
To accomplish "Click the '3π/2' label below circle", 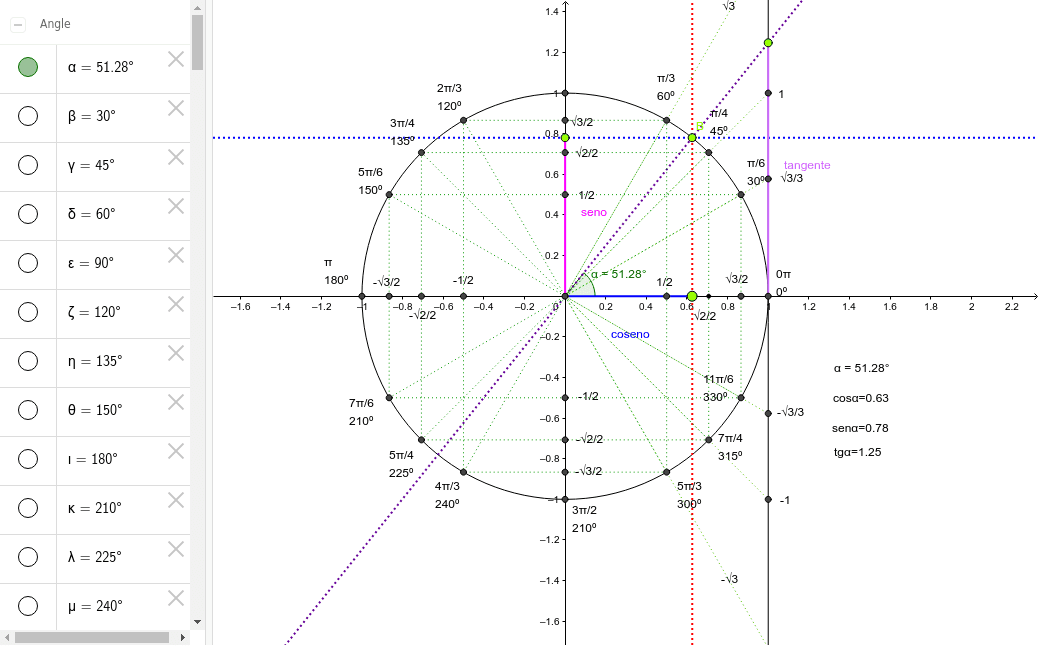I will [x=584, y=510].
